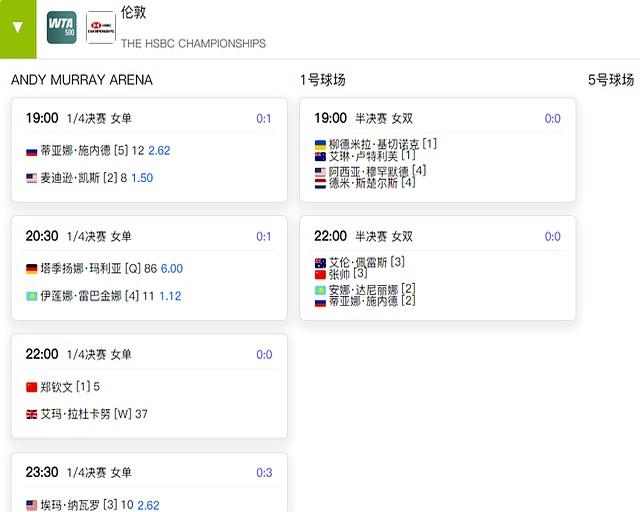
Task: Click Russian flag beside 蒂亚娜·施内德 [5]
Action: click(31, 152)
